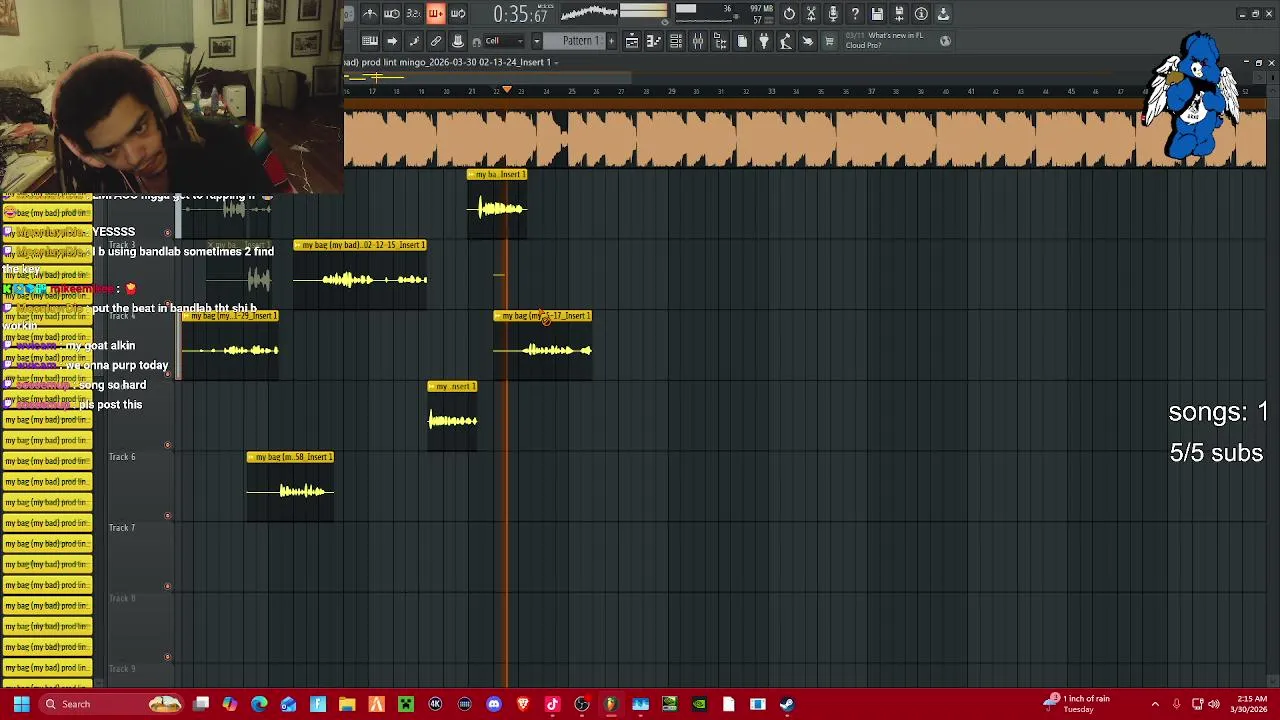Open the menu of clip '02-12-15_Insert 1'
The height and width of the screenshot is (720, 1280).
pos(298,245)
